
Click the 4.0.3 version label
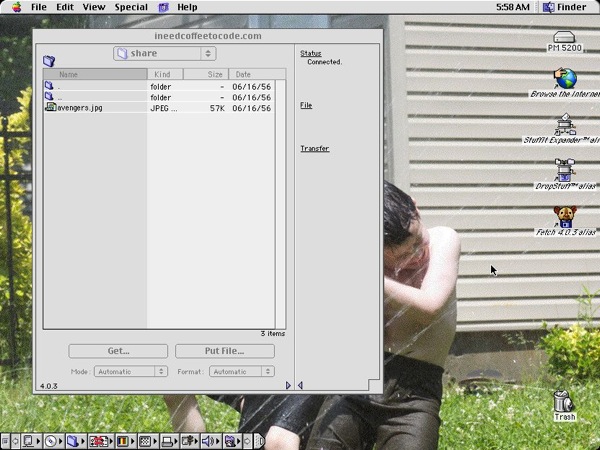(49, 386)
